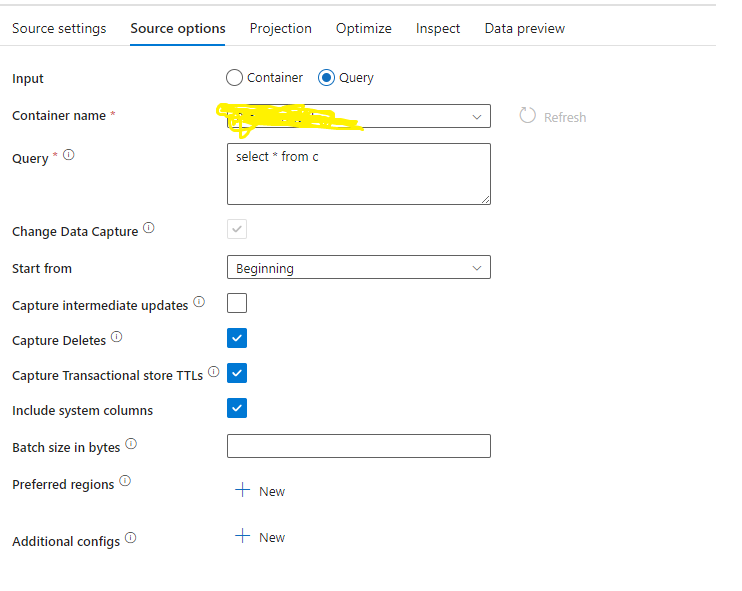Open the Container name dropdown
The width and height of the screenshot is (742, 591).
359,116
